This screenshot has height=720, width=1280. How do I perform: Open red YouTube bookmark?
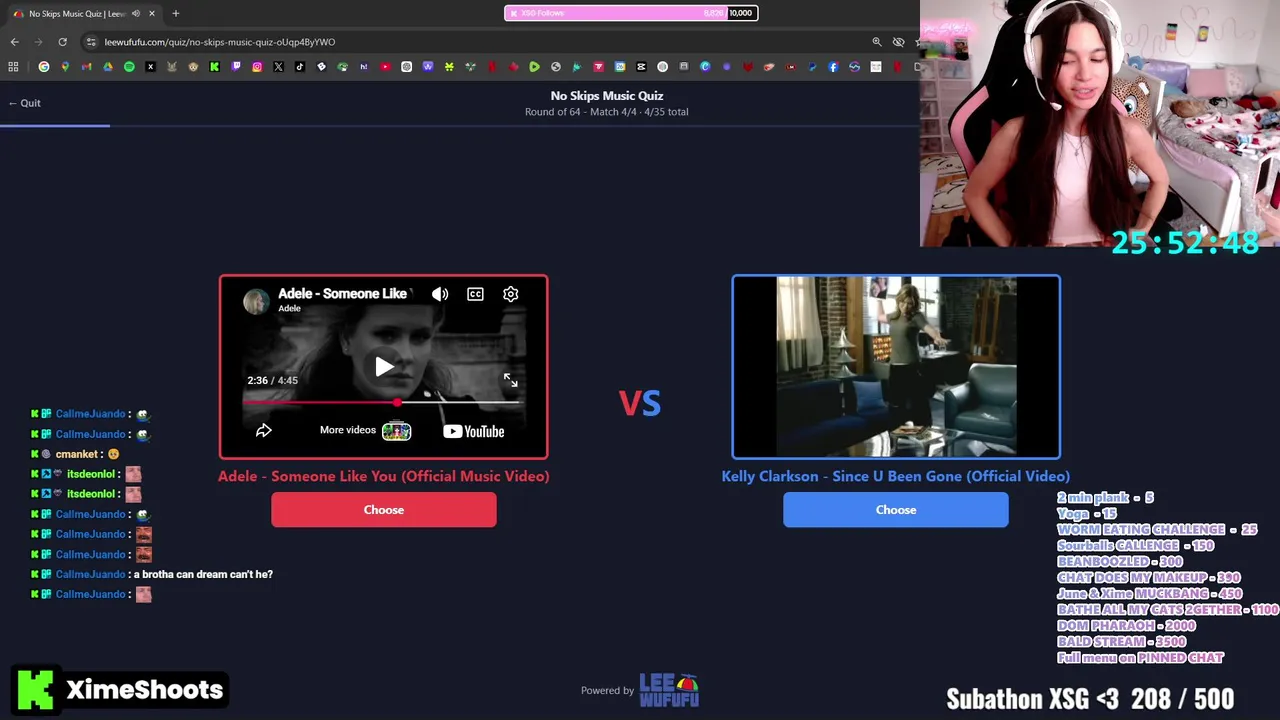[x=385, y=67]
